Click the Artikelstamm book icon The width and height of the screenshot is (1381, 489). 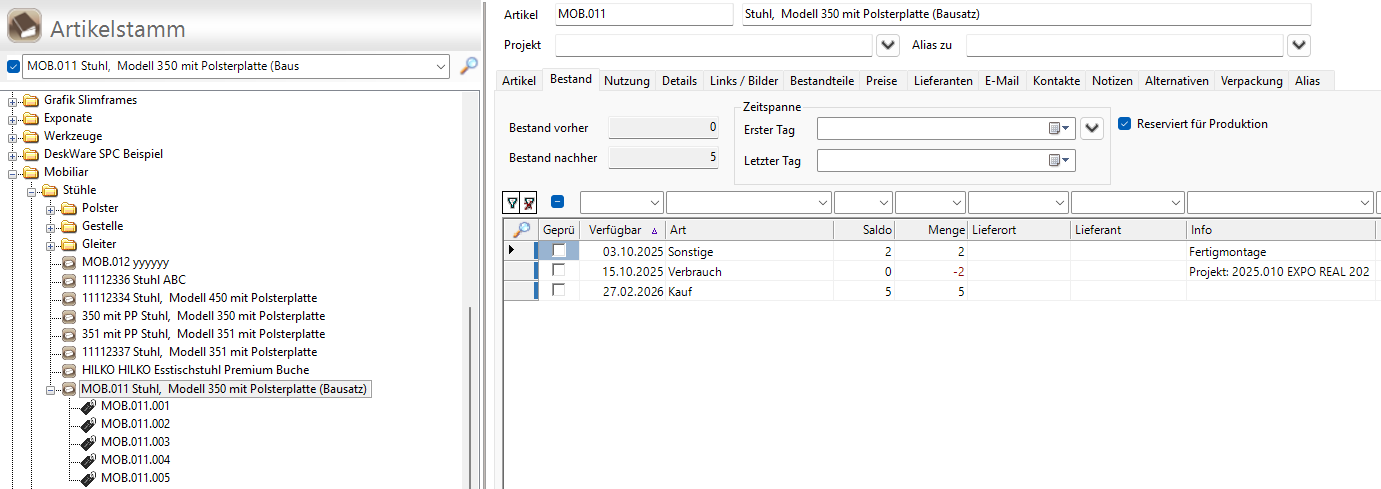(x=24, y=27)
